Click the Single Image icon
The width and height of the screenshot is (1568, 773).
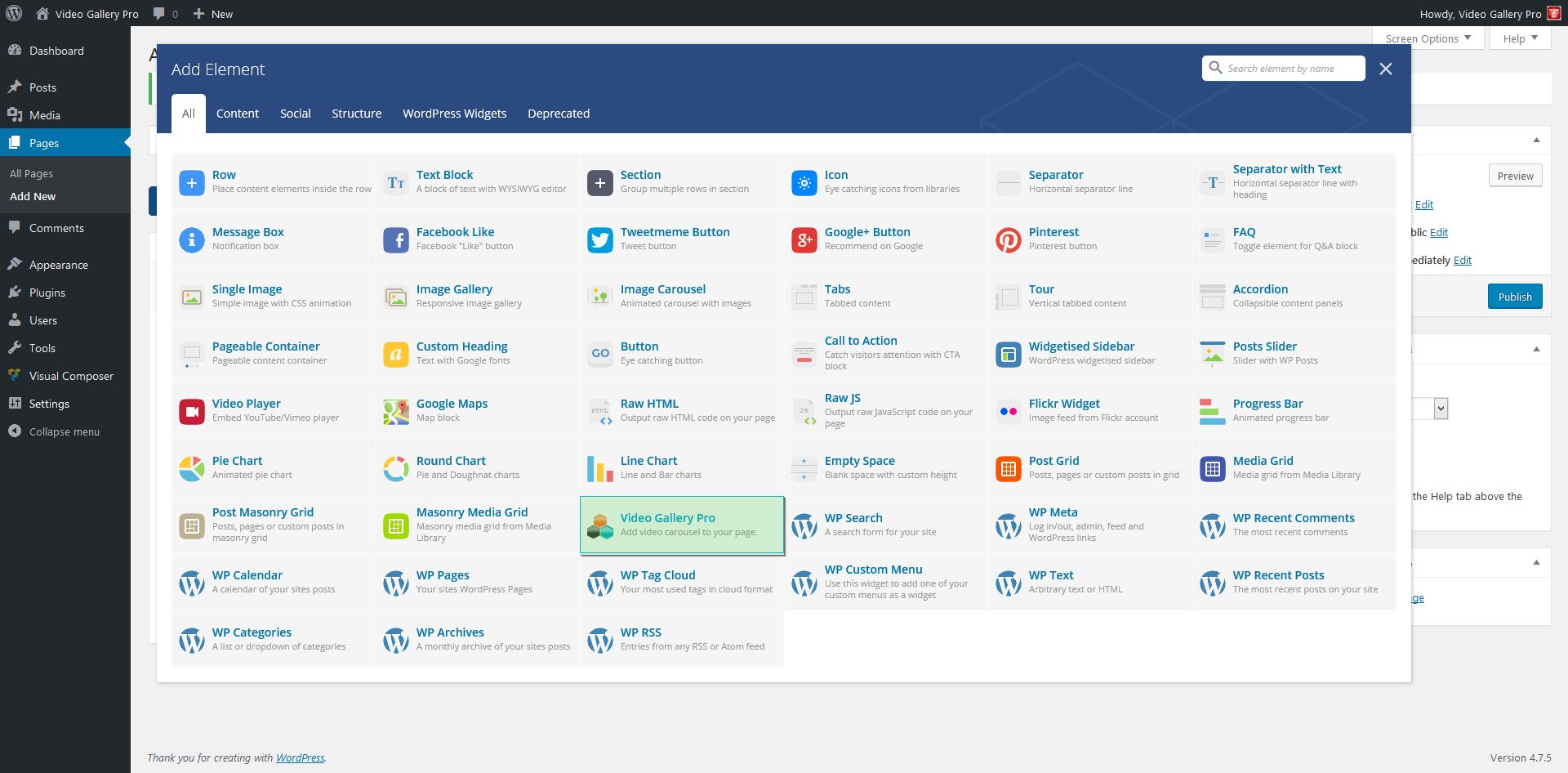click(192, 297)
